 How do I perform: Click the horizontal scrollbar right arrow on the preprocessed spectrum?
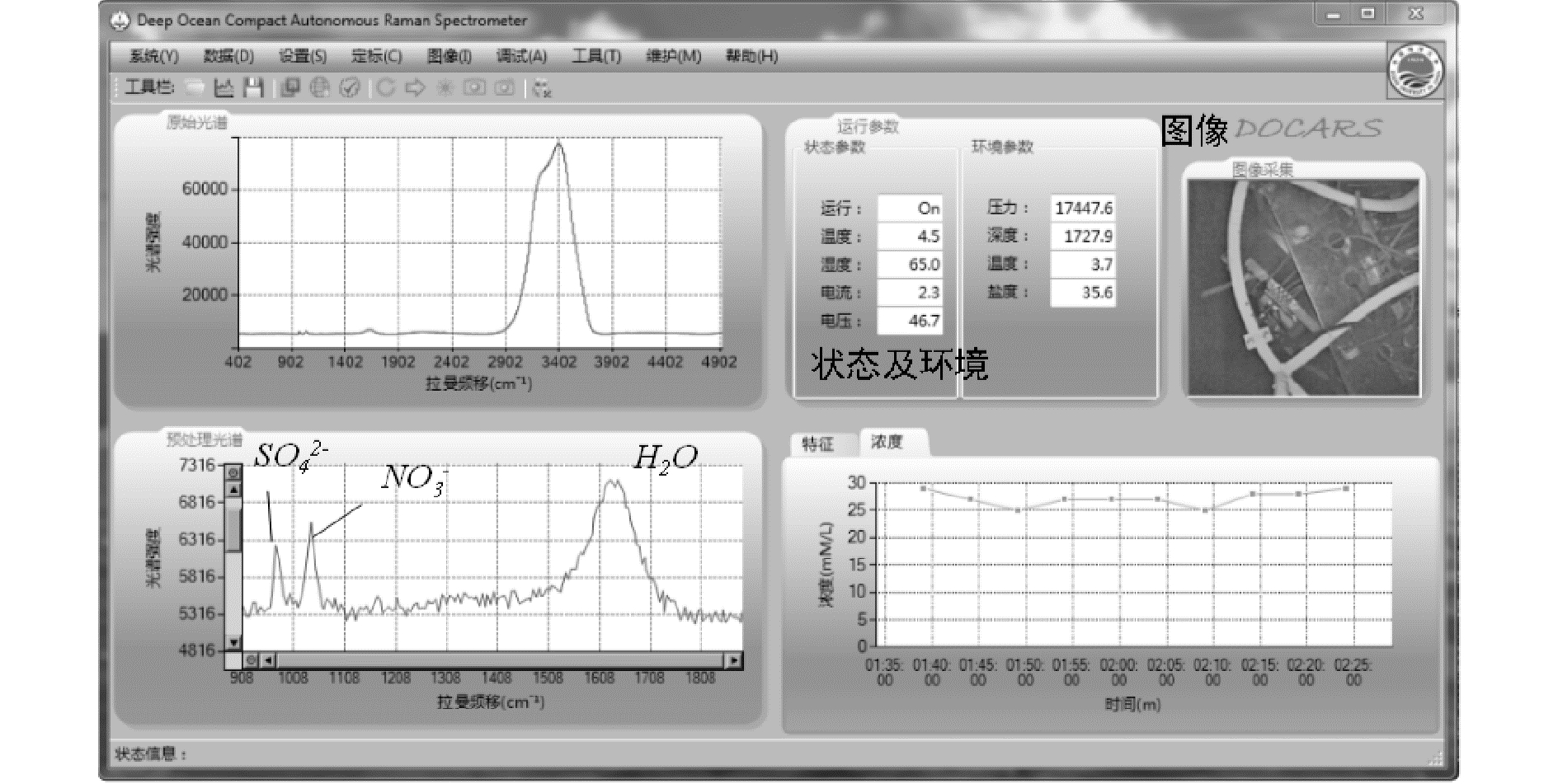[733, 660]
